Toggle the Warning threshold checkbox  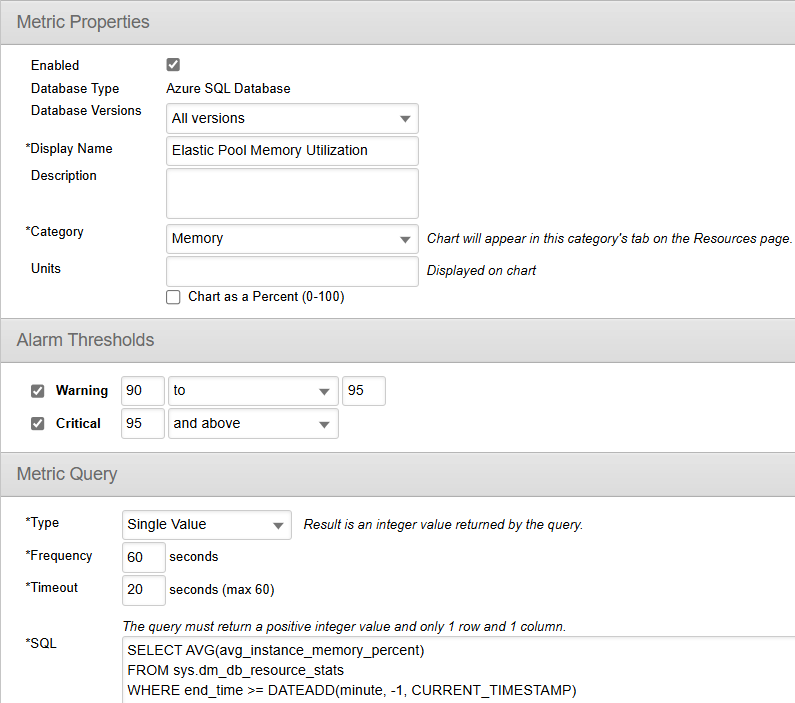pos(38,391)
